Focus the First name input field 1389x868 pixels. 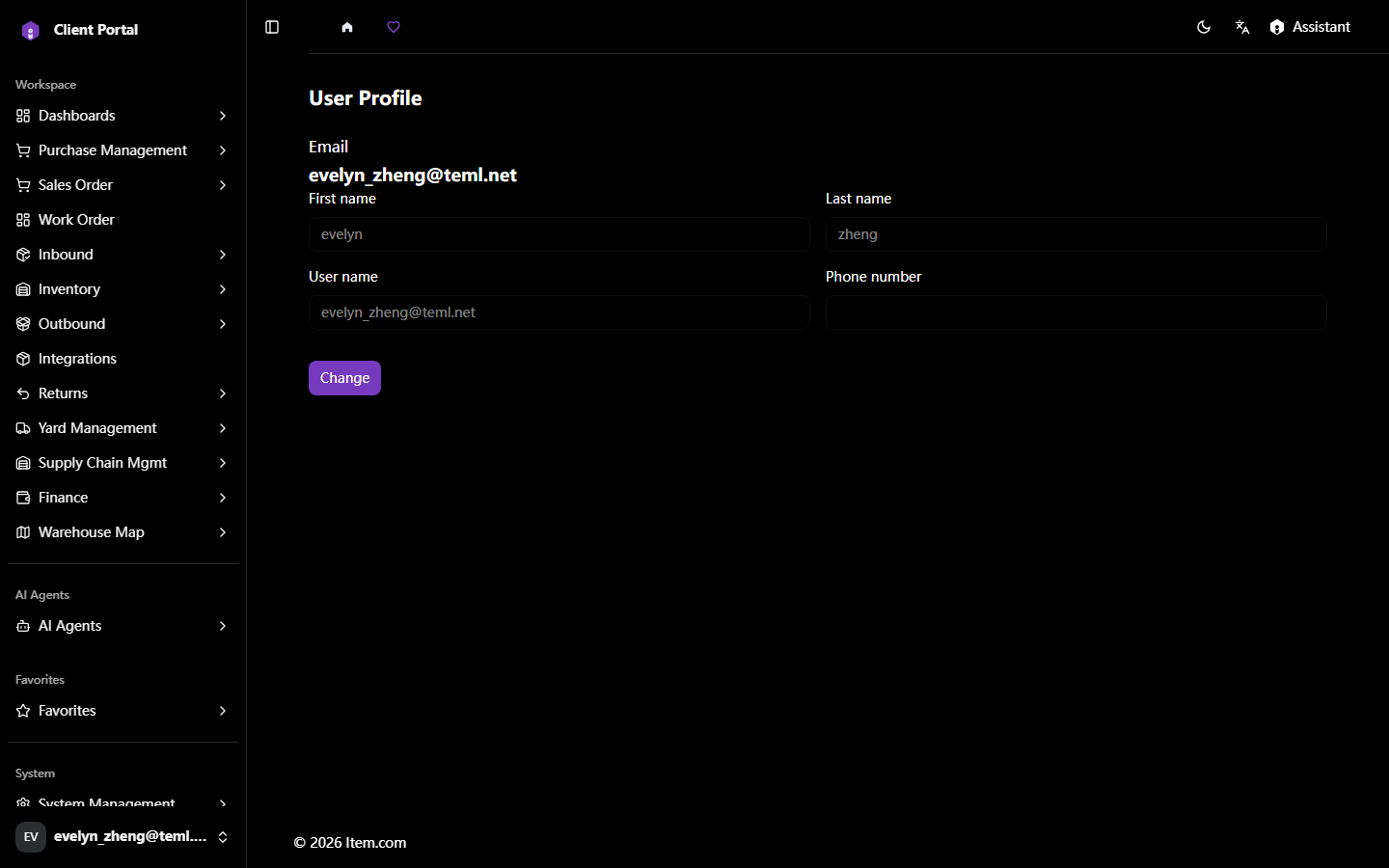pos(559,234)
